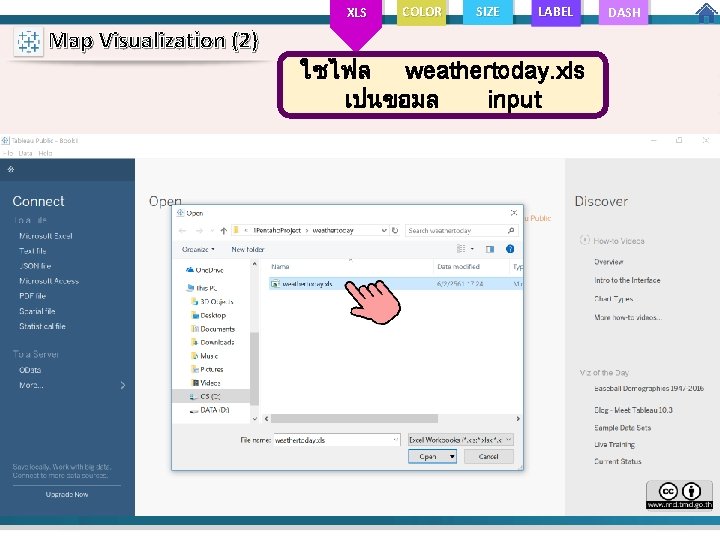
Task: Click the home icon on the slide
Action: click(x=707, y=11)
